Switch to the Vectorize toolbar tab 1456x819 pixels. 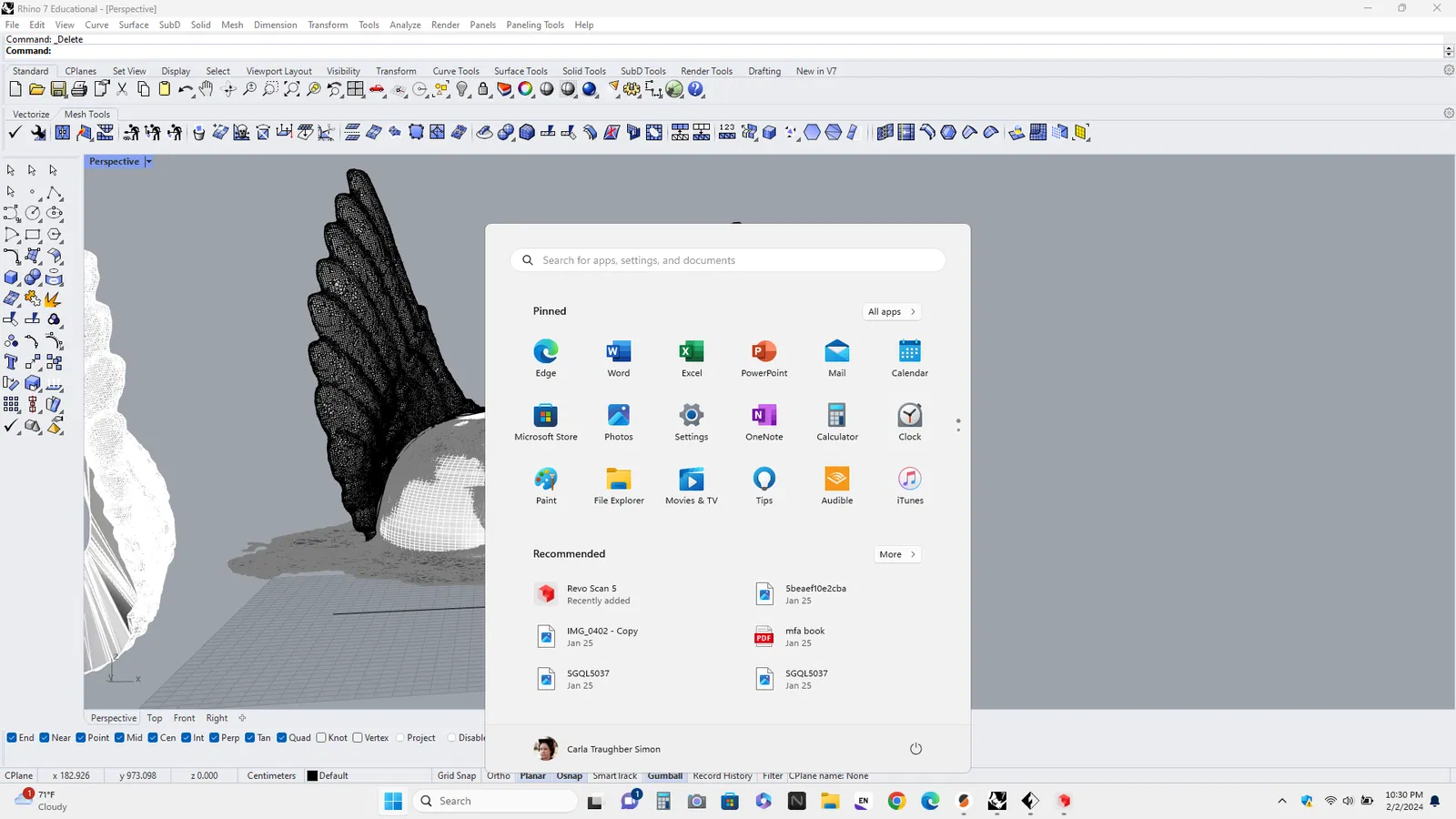31,115
